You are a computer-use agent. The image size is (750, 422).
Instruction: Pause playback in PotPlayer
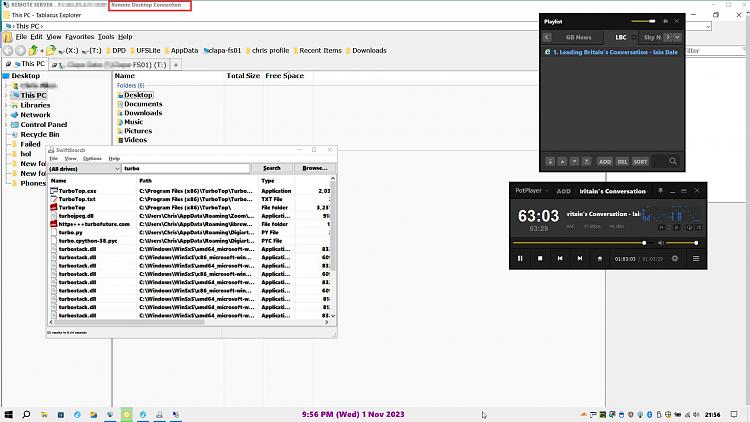[520, 258]
